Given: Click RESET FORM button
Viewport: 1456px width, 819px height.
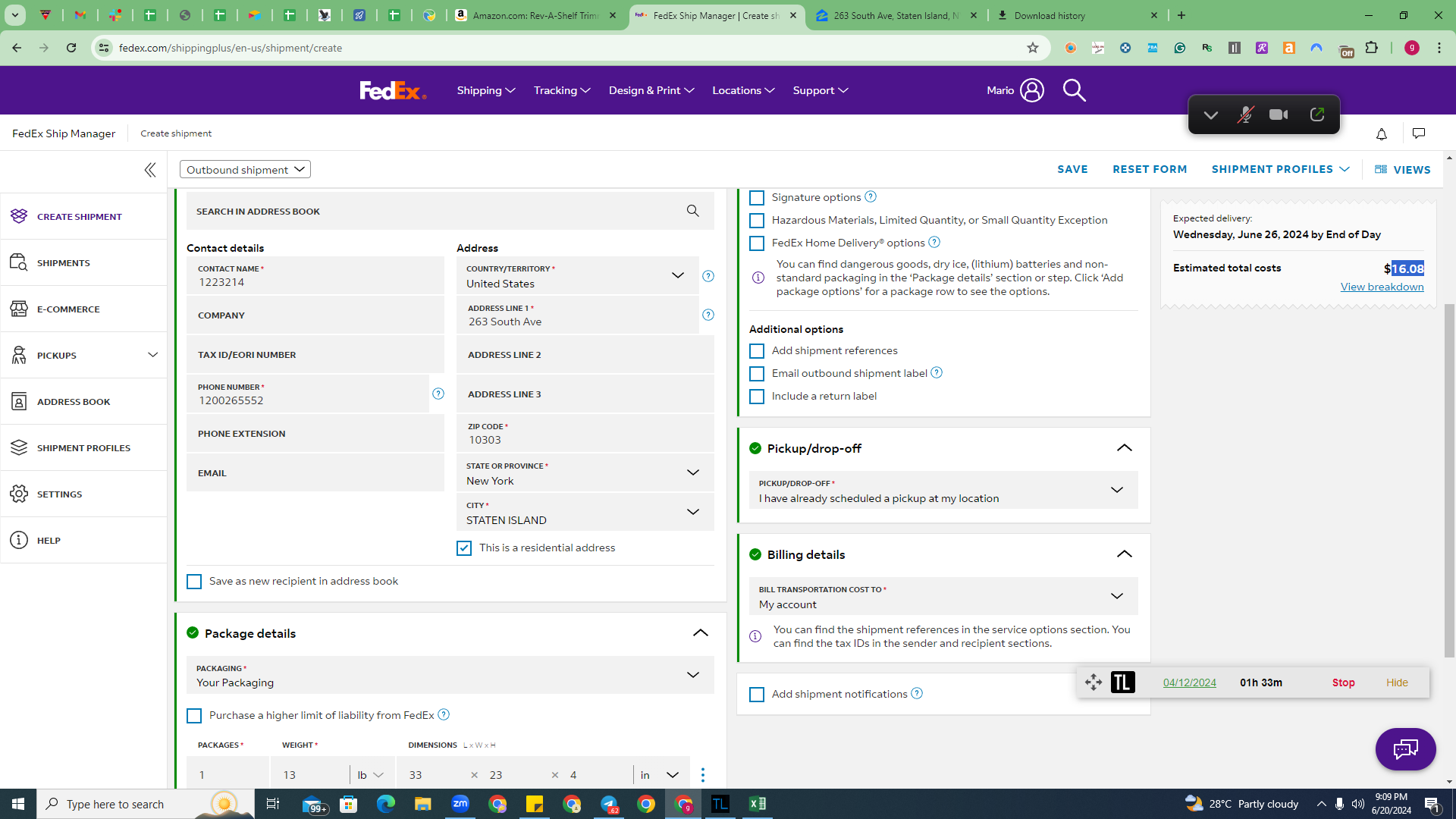Looking at the screenshot, I should 1150,169.
